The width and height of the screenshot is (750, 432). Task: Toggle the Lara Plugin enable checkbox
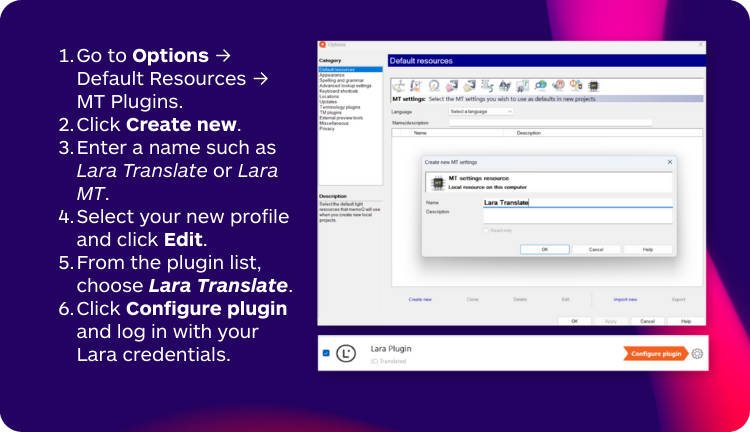(326, 353)
